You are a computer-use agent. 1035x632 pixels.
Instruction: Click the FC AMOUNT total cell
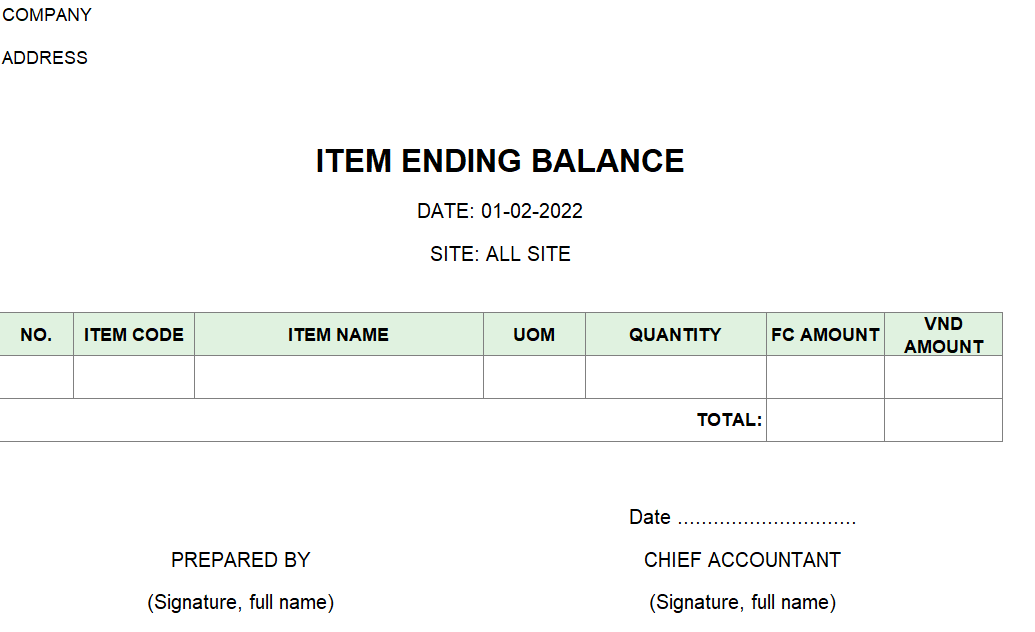click(825, 420)
